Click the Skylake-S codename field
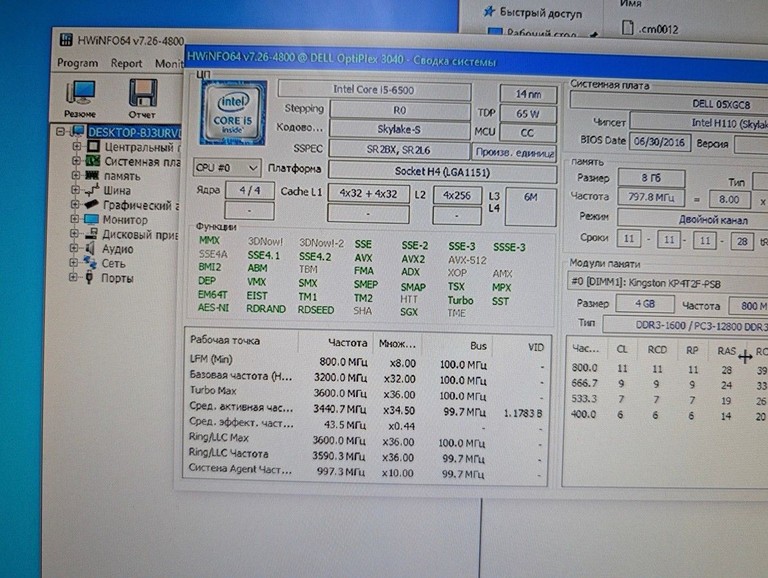This screenshot has width=768, height=578. (399, 129)
